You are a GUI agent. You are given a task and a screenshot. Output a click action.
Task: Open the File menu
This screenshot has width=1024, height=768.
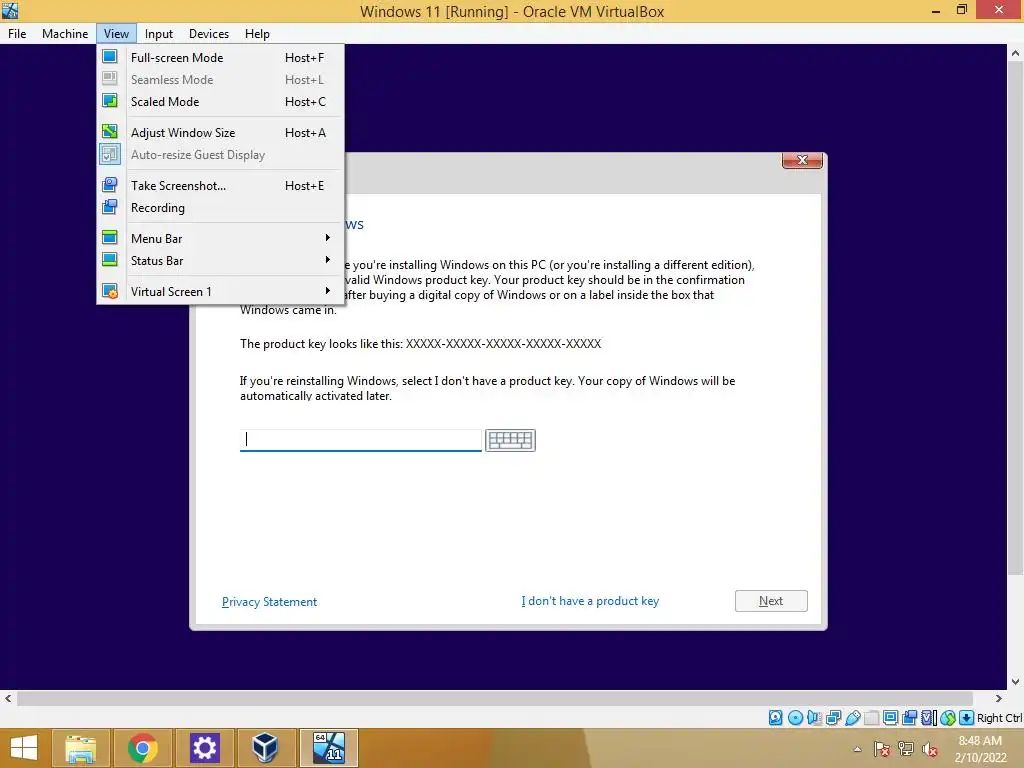(17, 33)
